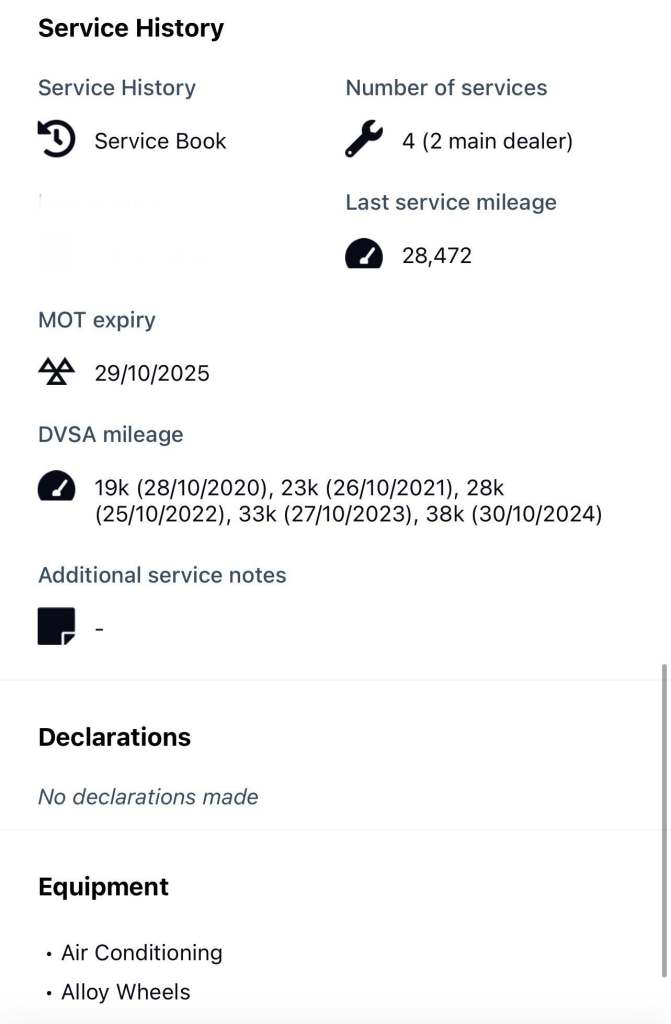Screen dimensions: 671x1024
Task: Click the DVSA mileage gauge icon
Action: point(56,488)
